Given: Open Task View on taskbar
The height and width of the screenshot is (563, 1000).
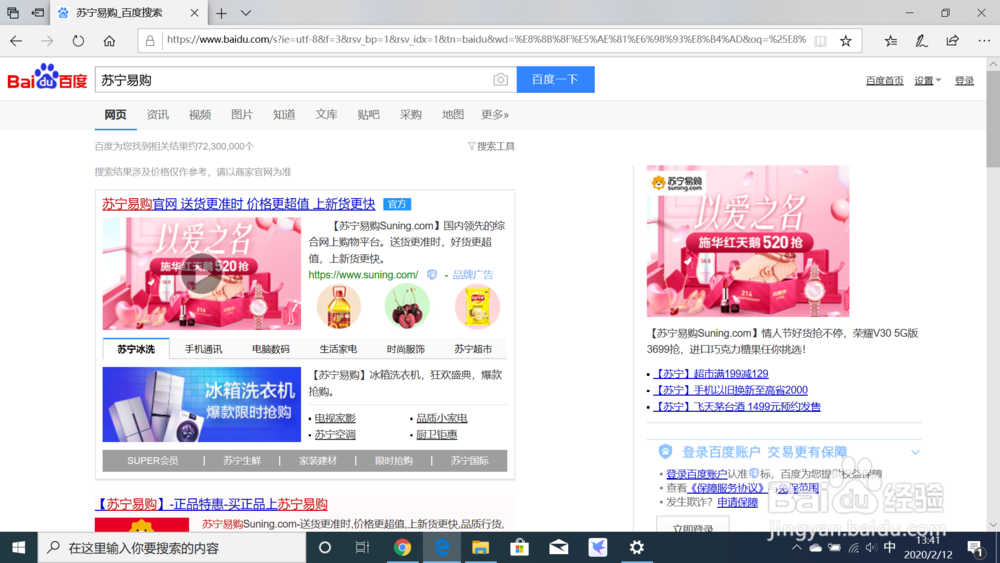Looking at the screenshot, I should [362, 548].
